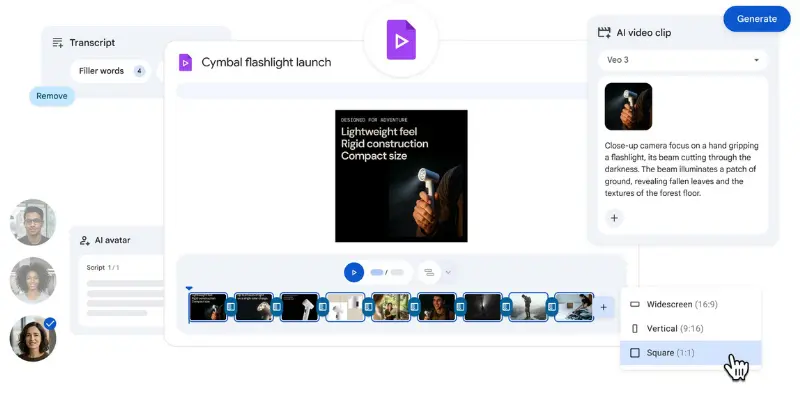Select the avatar of man with glasses
Image resolution: width=800 pixels, height=400 pixels.
coord(33,222)
